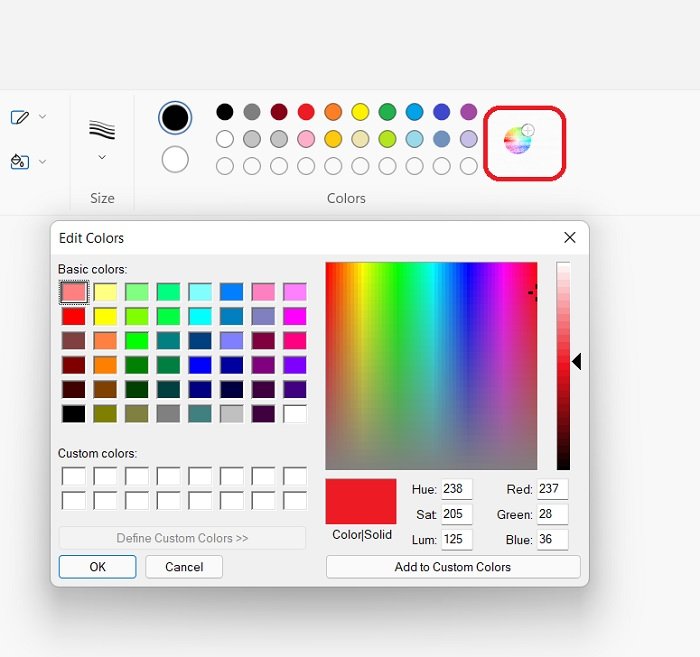
Task: Cancel the Edit Colors dialog
Action: click(184, 567)
